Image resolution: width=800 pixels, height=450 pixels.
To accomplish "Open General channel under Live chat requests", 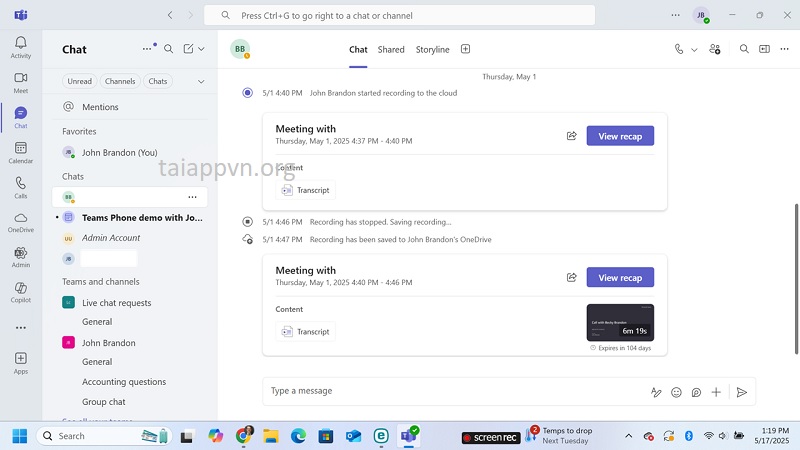I will pyautogui.click(x=97, y=322).
